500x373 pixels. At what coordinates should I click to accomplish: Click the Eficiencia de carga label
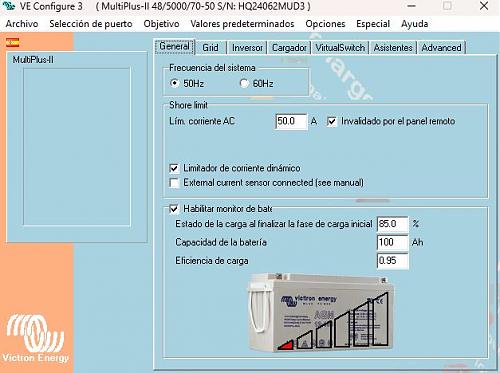(x=212, y=261)
